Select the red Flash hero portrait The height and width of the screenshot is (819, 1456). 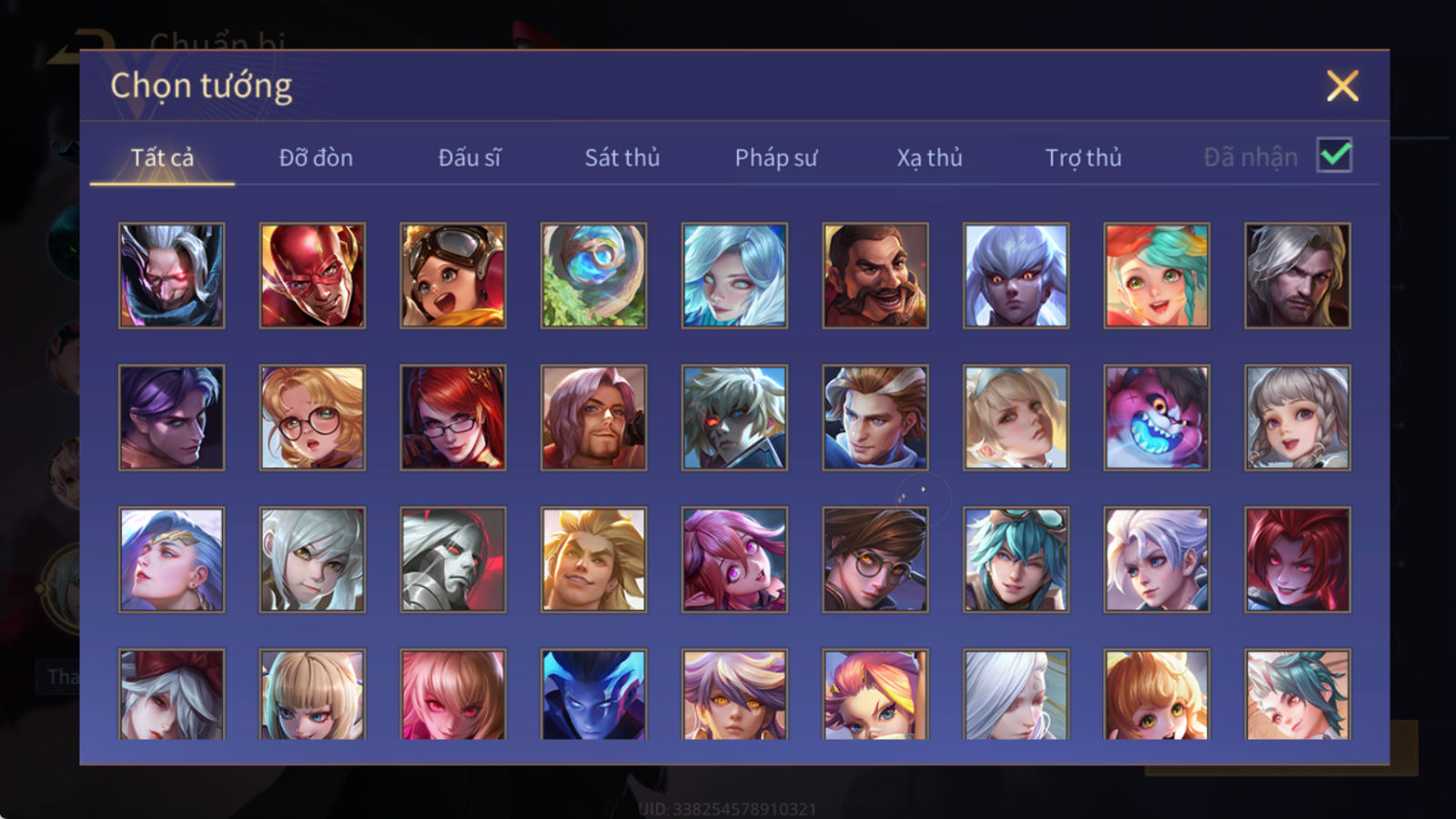(x=312, y=276)
